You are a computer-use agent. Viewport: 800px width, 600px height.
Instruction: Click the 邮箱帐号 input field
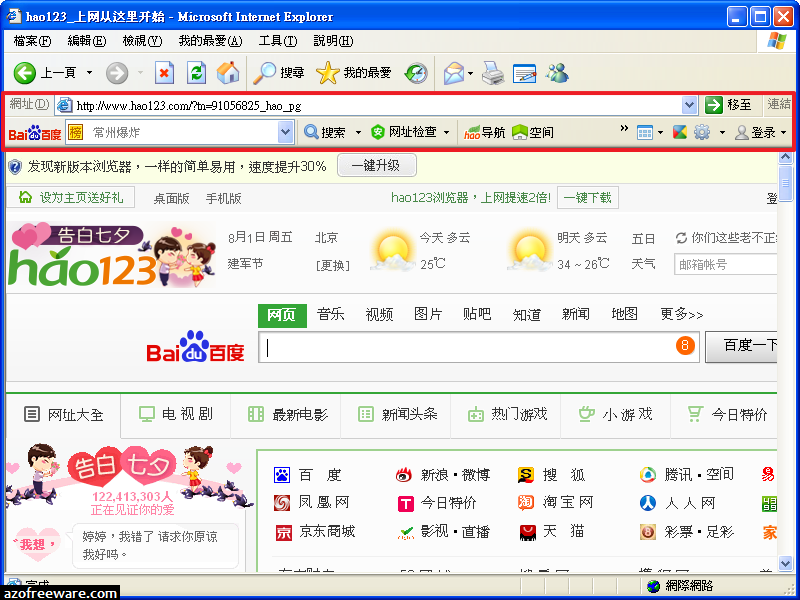[726, 265]
